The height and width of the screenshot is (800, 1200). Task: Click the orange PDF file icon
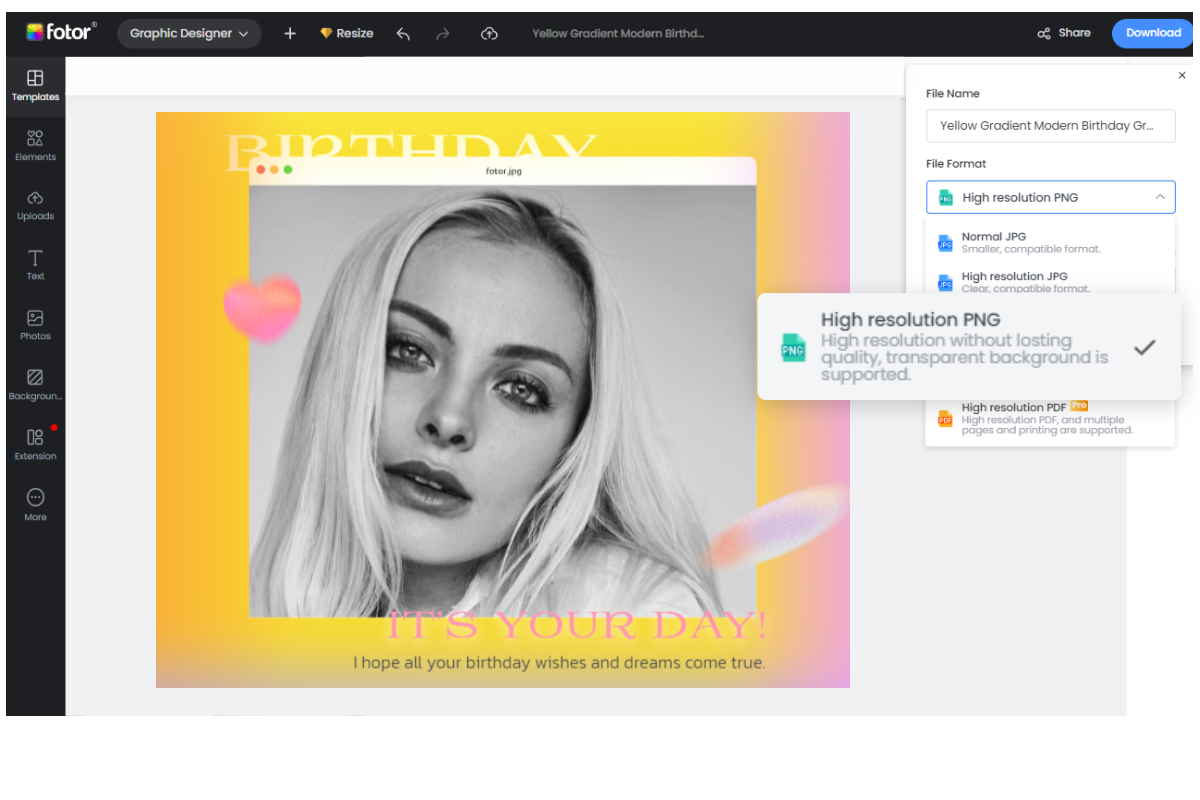(945, 419)
